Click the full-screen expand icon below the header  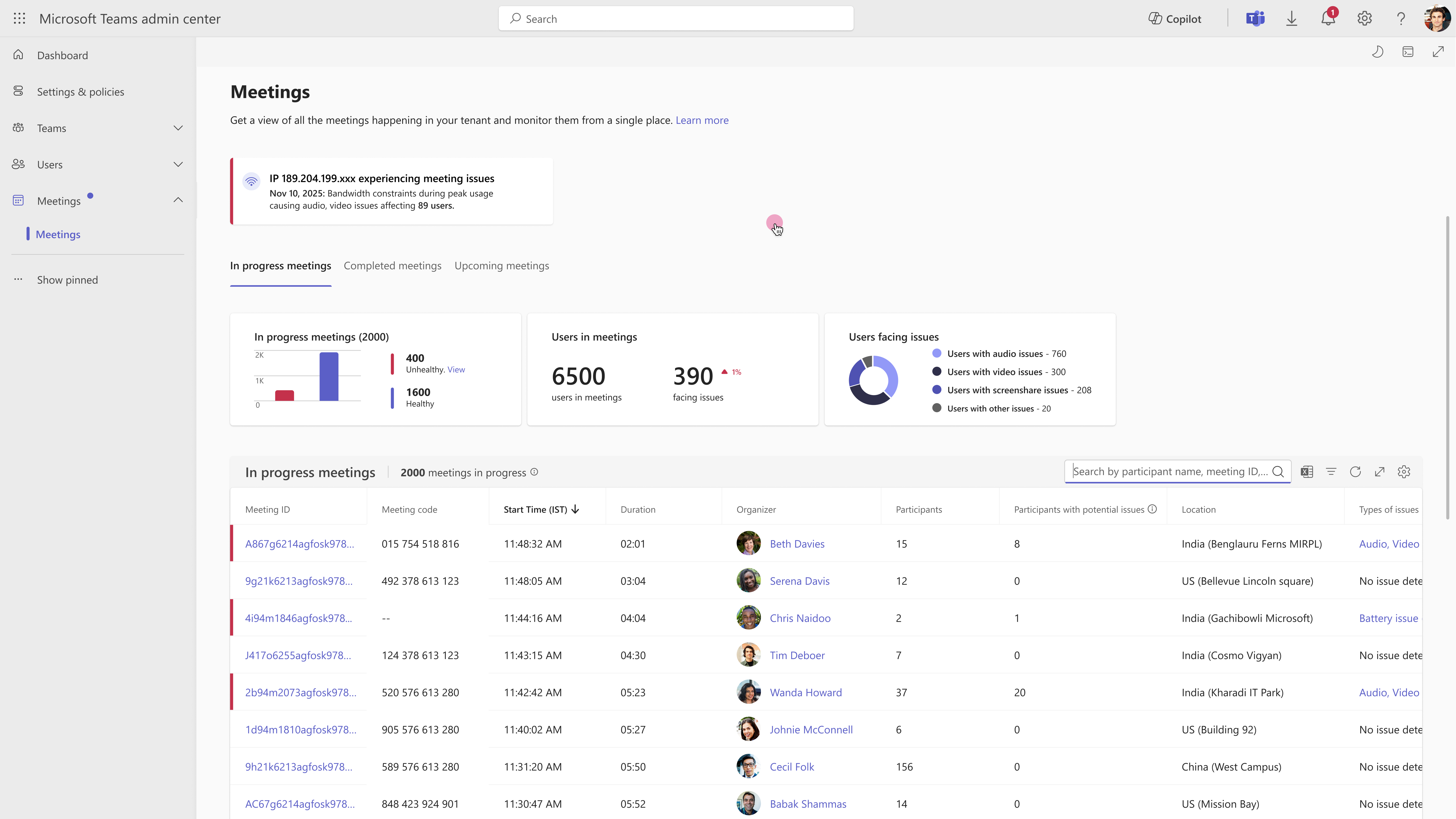click(1438, 52)
